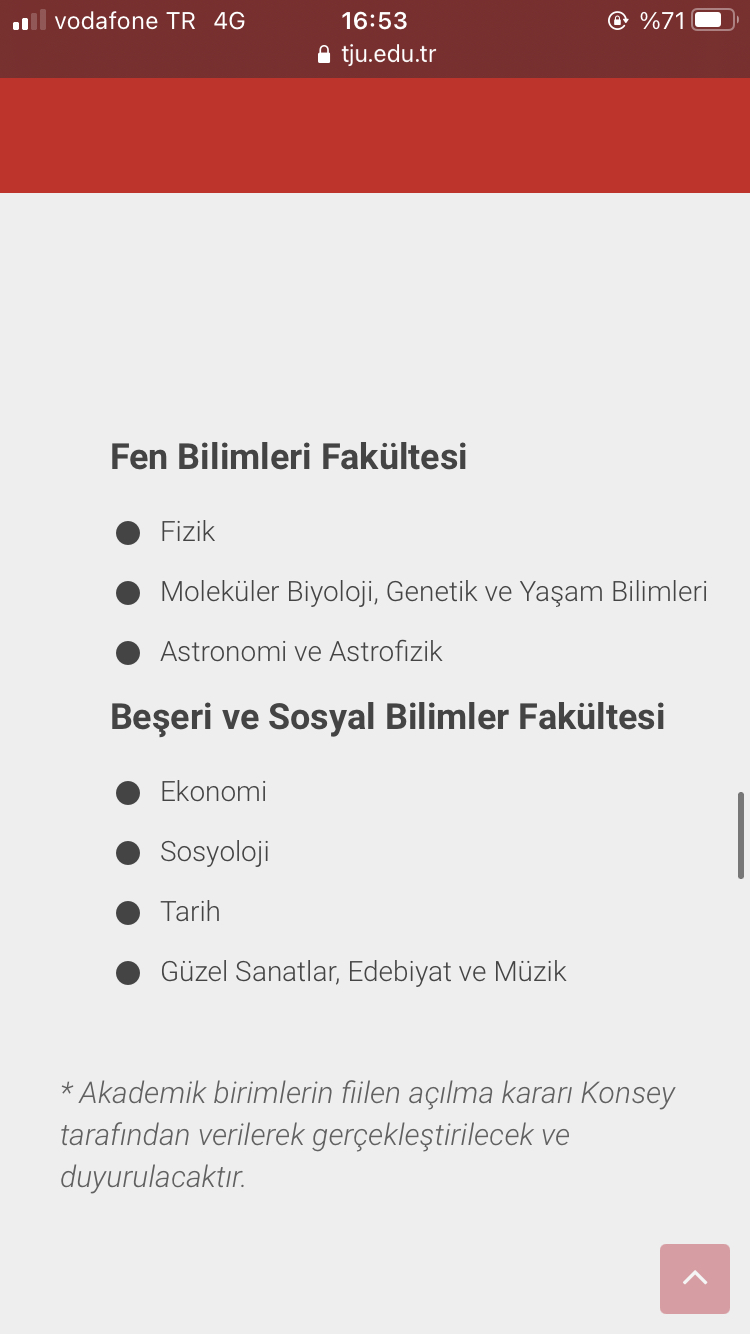Open the Sosyoloji list item

click(x=215, y=852)
